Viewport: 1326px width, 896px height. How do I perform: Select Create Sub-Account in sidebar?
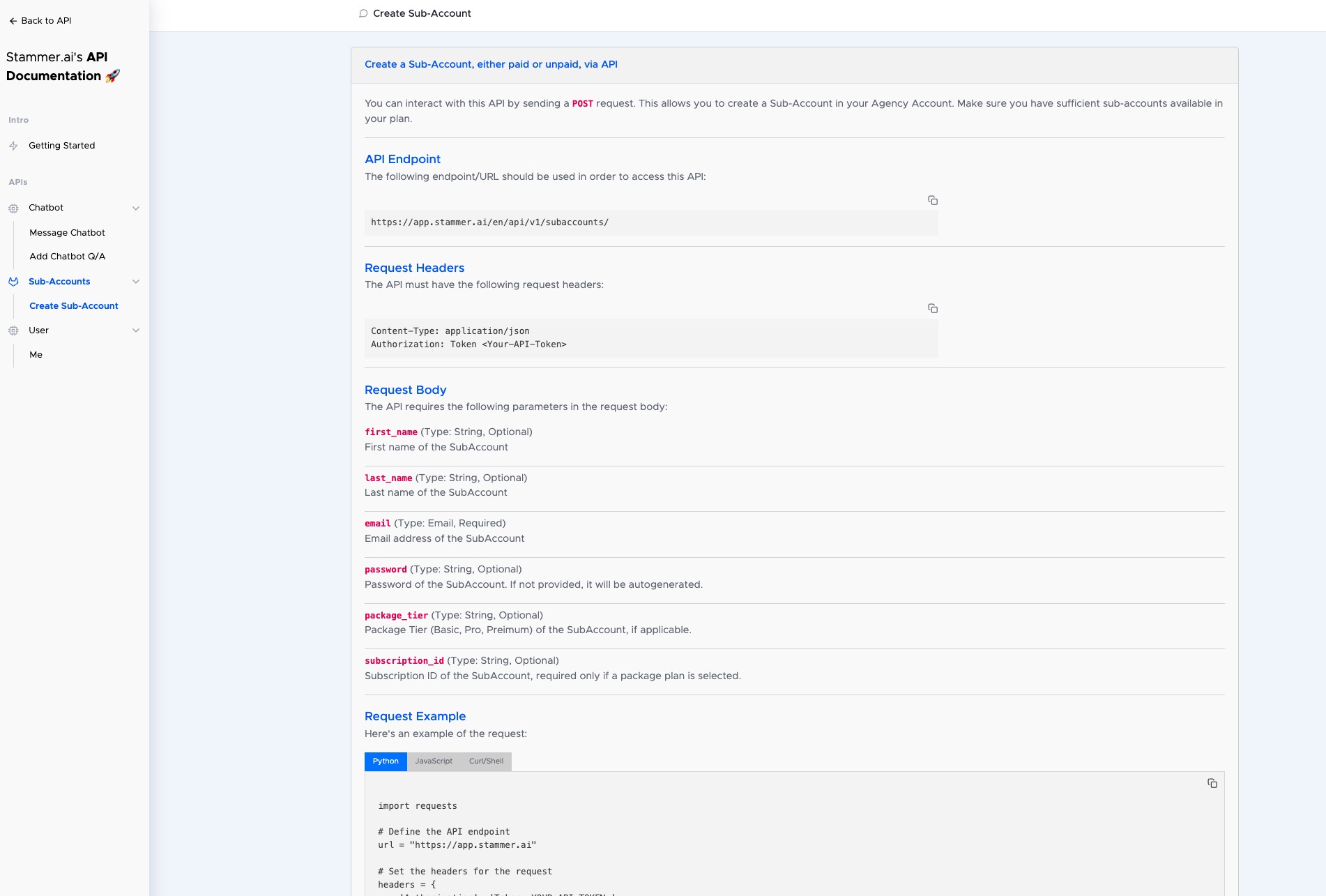[x=73, y=306]
